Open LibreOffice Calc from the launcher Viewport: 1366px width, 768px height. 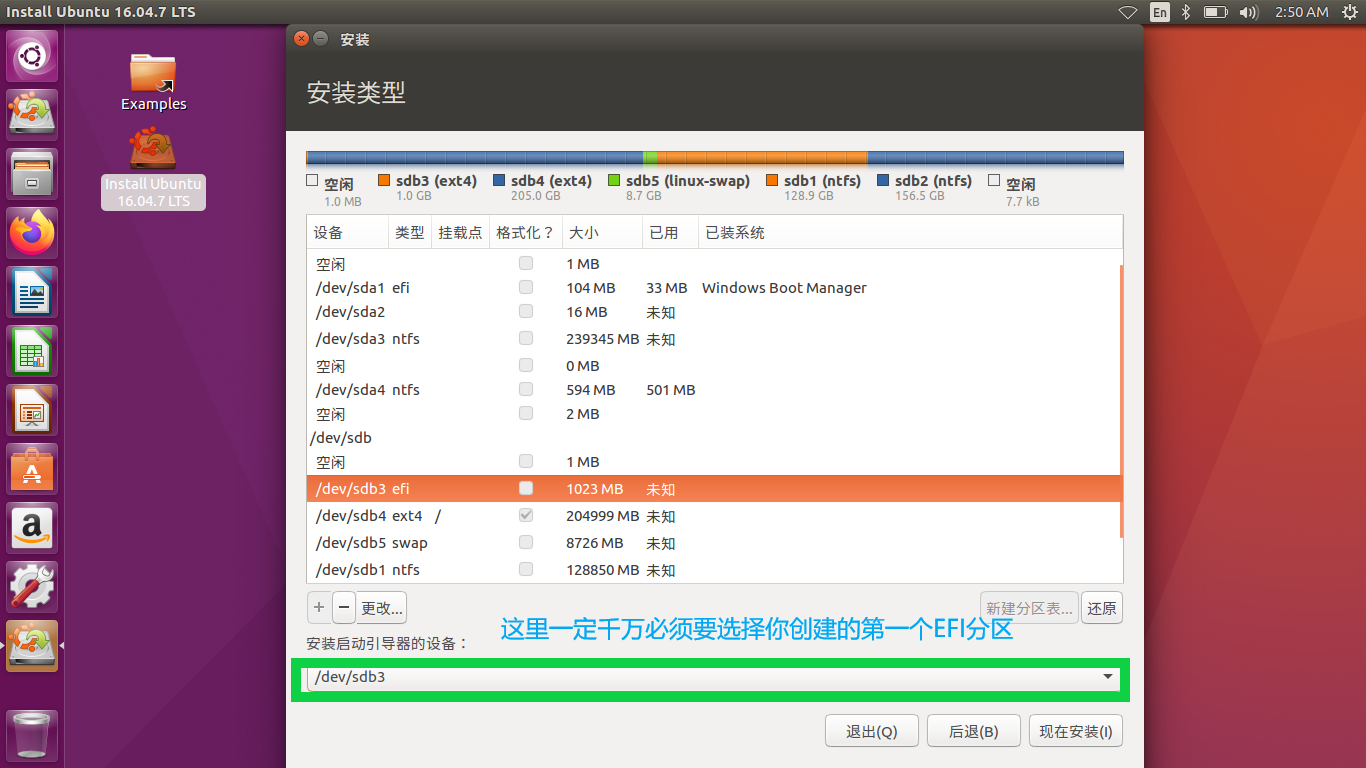[x=33, y=351]
